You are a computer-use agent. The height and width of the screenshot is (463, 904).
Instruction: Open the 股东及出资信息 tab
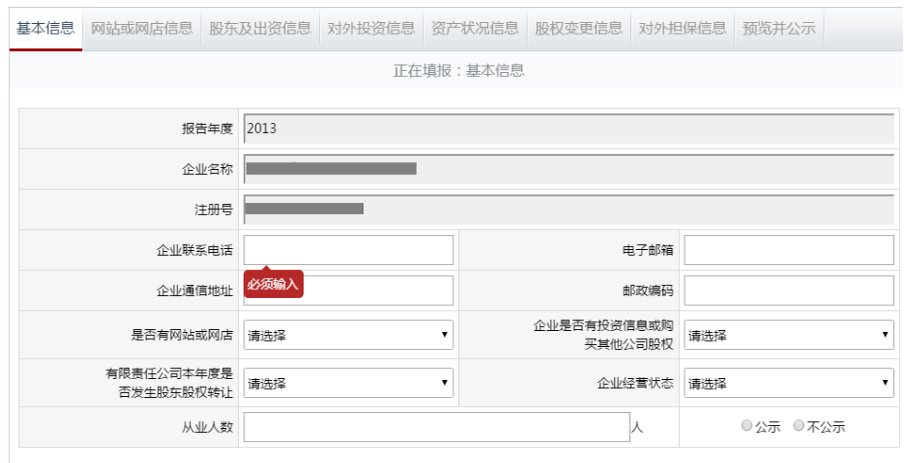tap(260, 28)
